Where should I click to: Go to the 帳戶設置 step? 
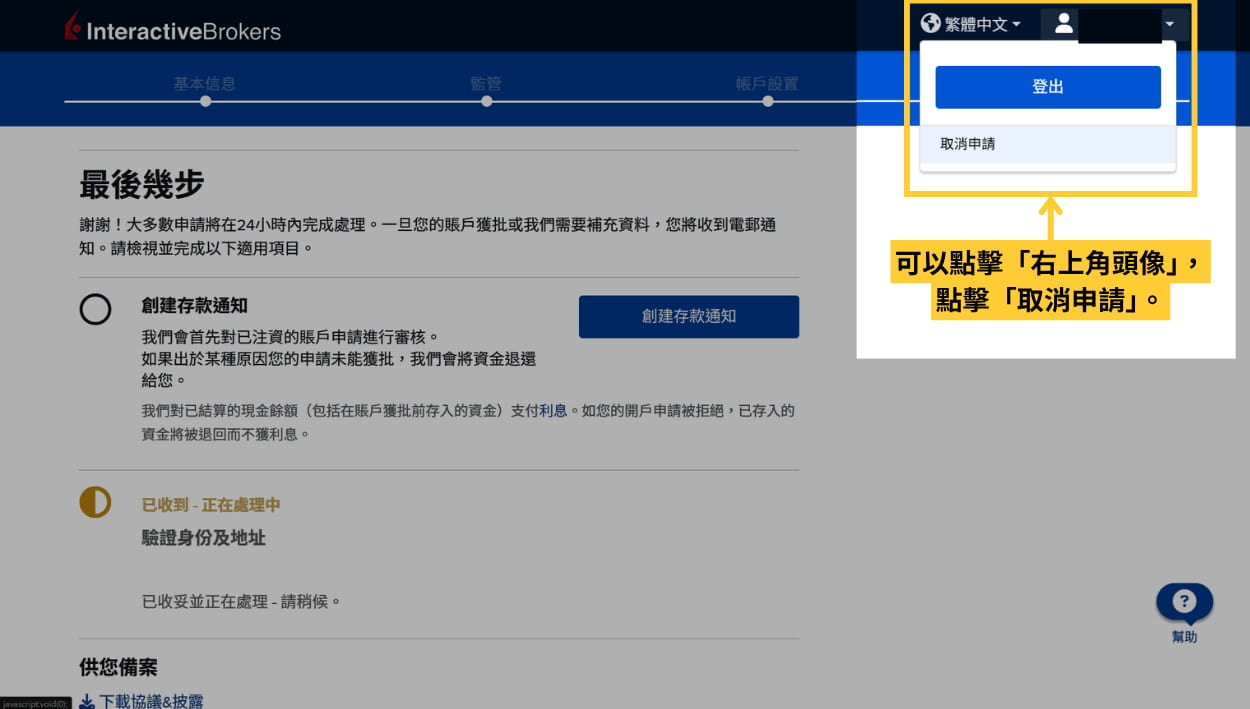tap(767, 84)
